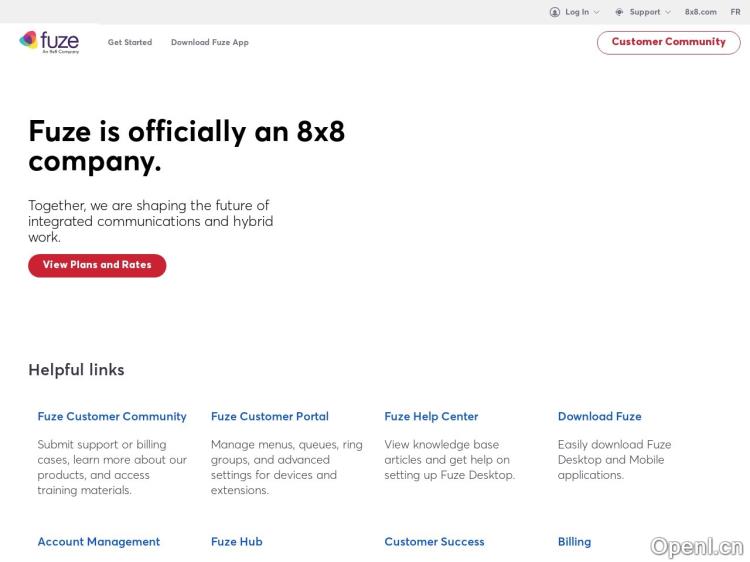Click the Customer Community button
Image resolution: width=750 pixels, height=562 pixels.
(668, 42)
